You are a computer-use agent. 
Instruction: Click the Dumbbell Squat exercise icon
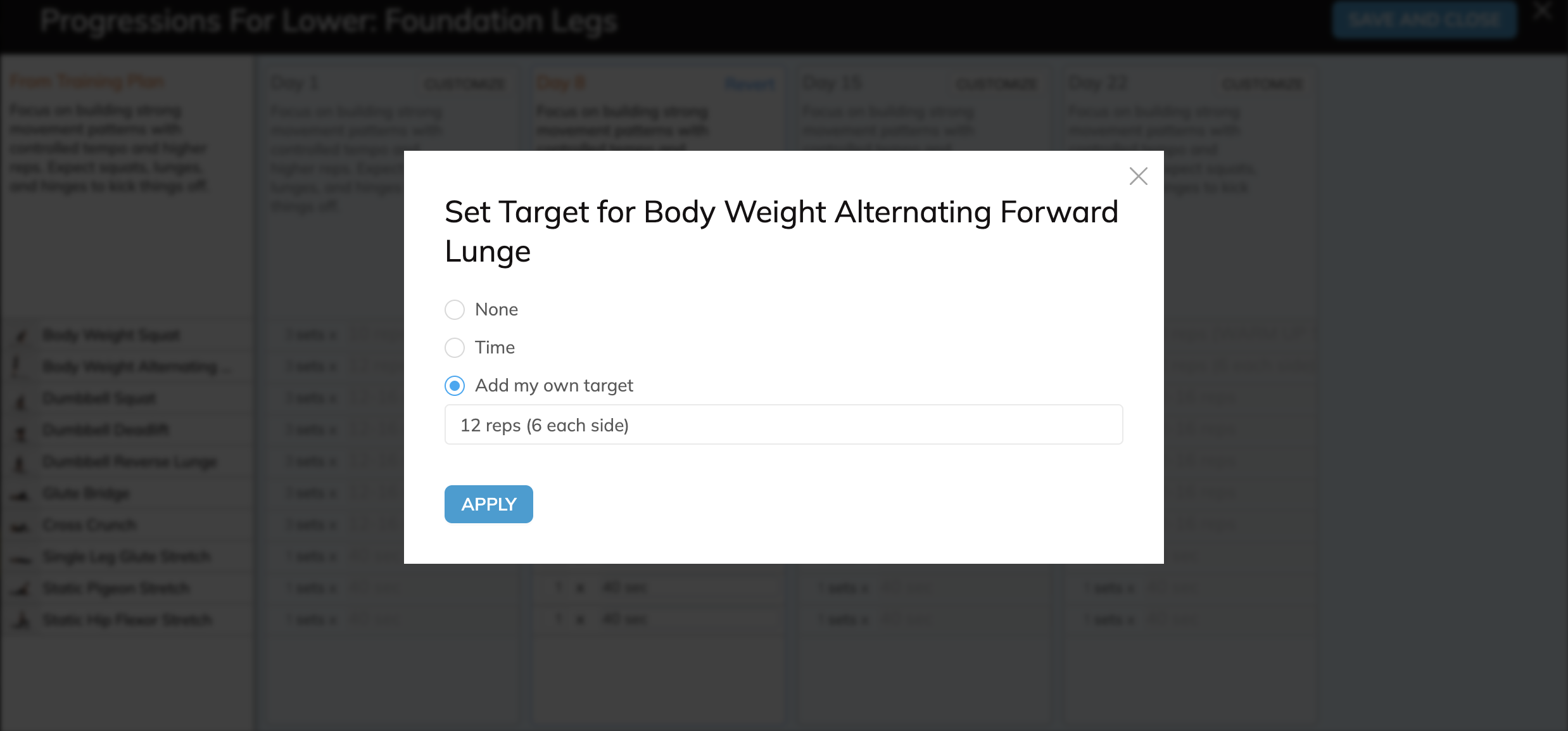click(22, 400)
